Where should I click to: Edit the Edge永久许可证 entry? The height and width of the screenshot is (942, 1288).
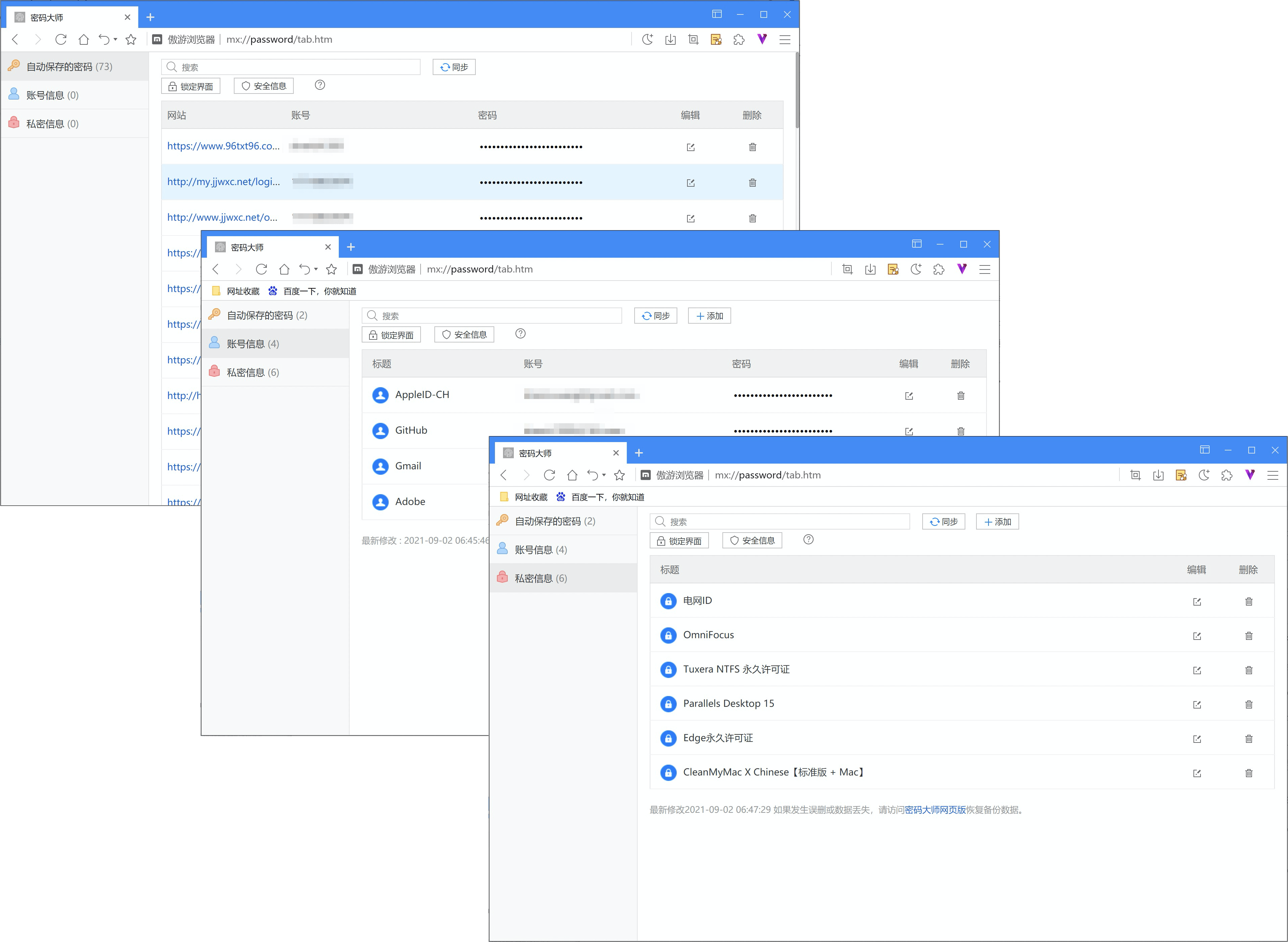[x=1197, y=739]
